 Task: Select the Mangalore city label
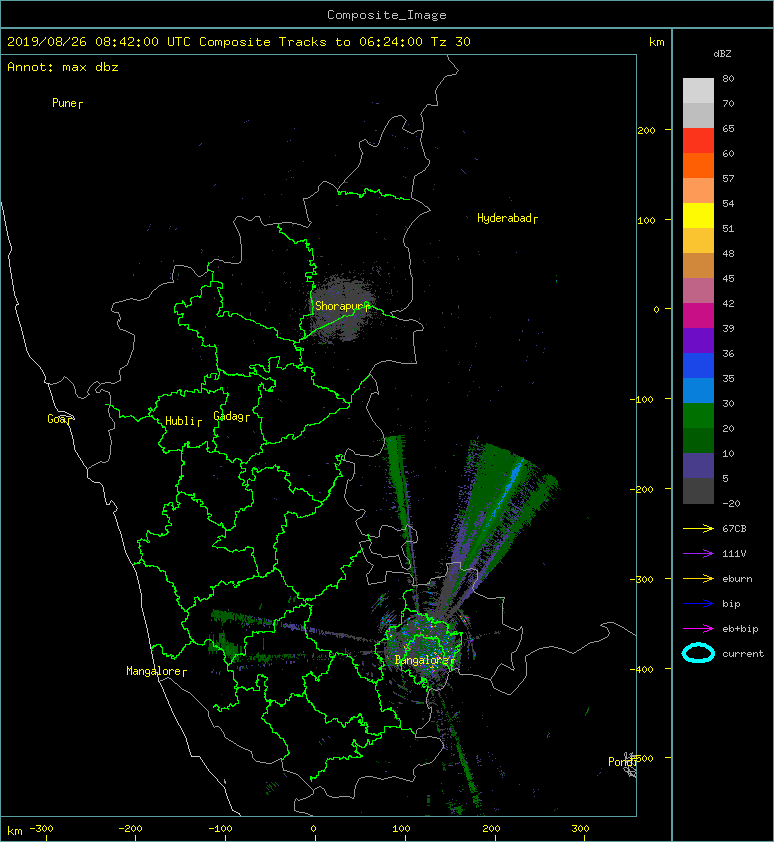pos(154,671)
